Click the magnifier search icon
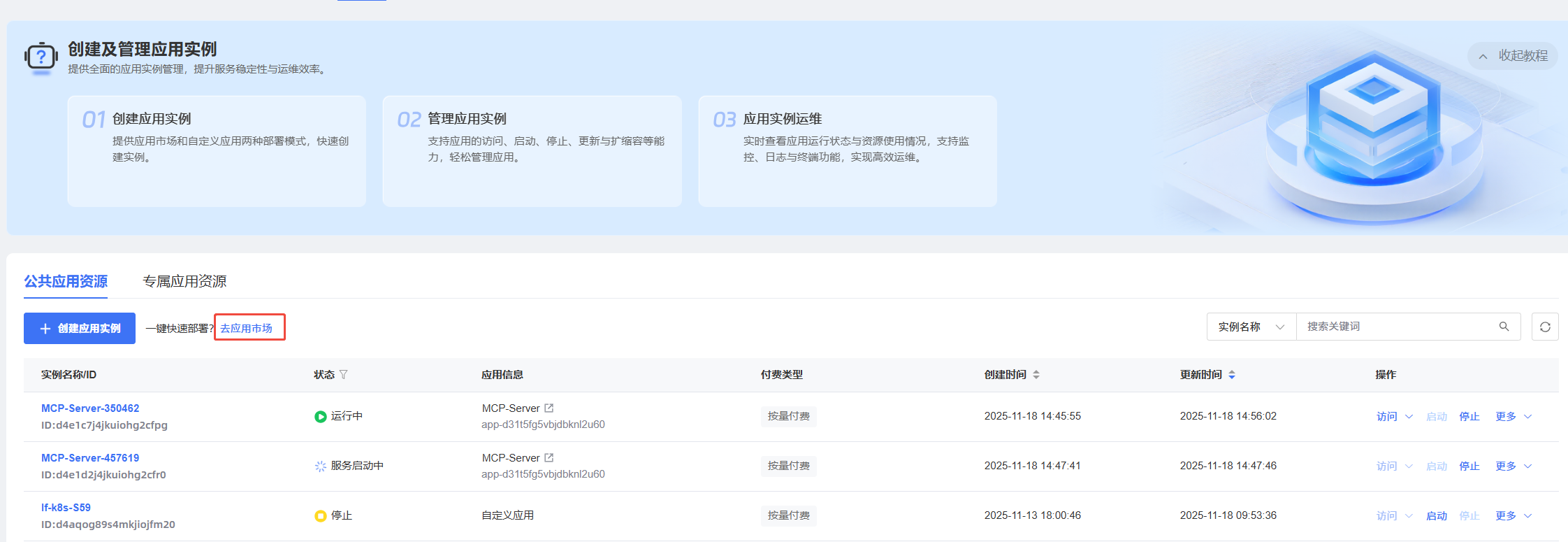The width and height of the screenshot is (1568, 542). coord(1504,327)
